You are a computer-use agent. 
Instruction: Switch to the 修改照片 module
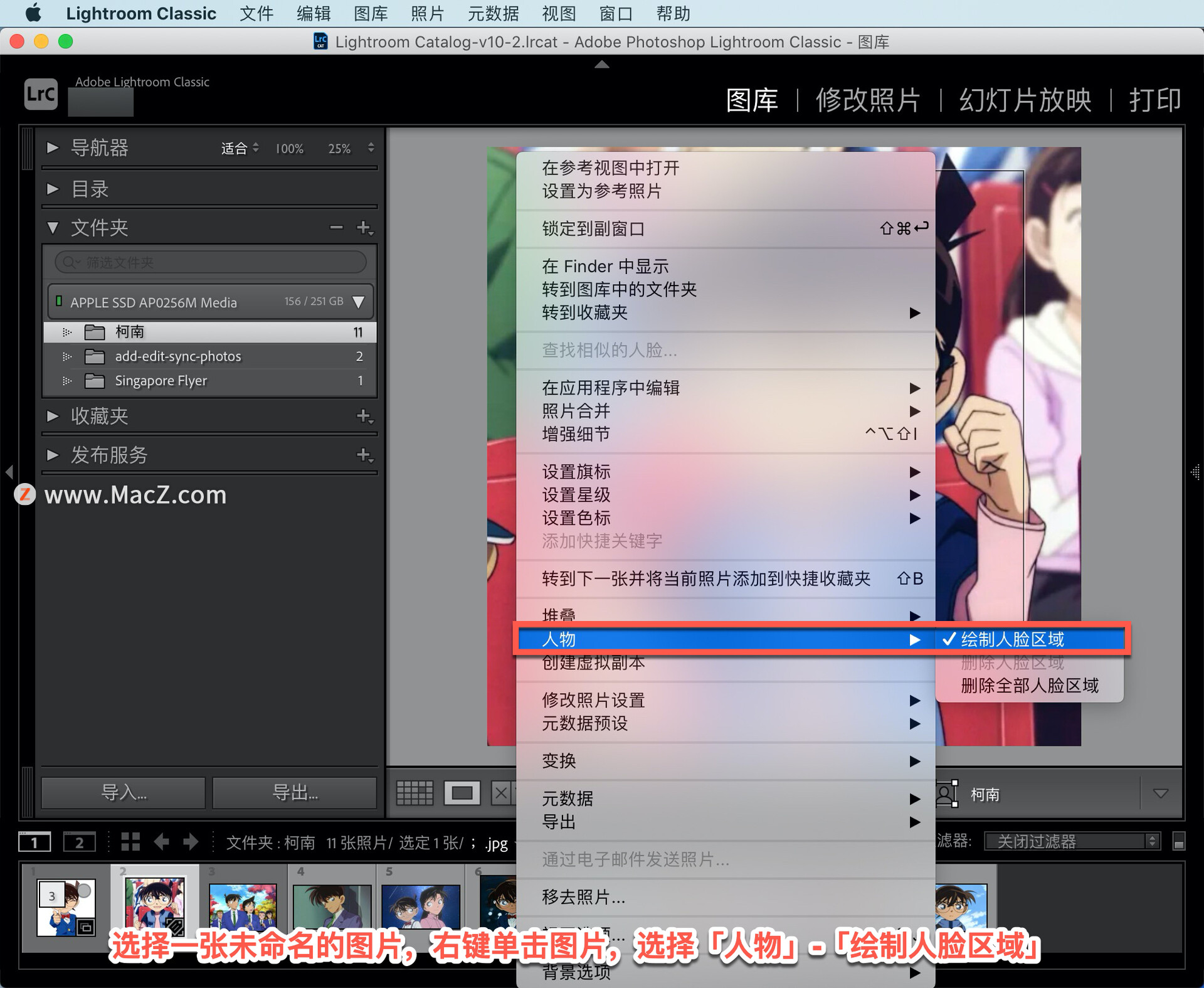tap(868, 100)
